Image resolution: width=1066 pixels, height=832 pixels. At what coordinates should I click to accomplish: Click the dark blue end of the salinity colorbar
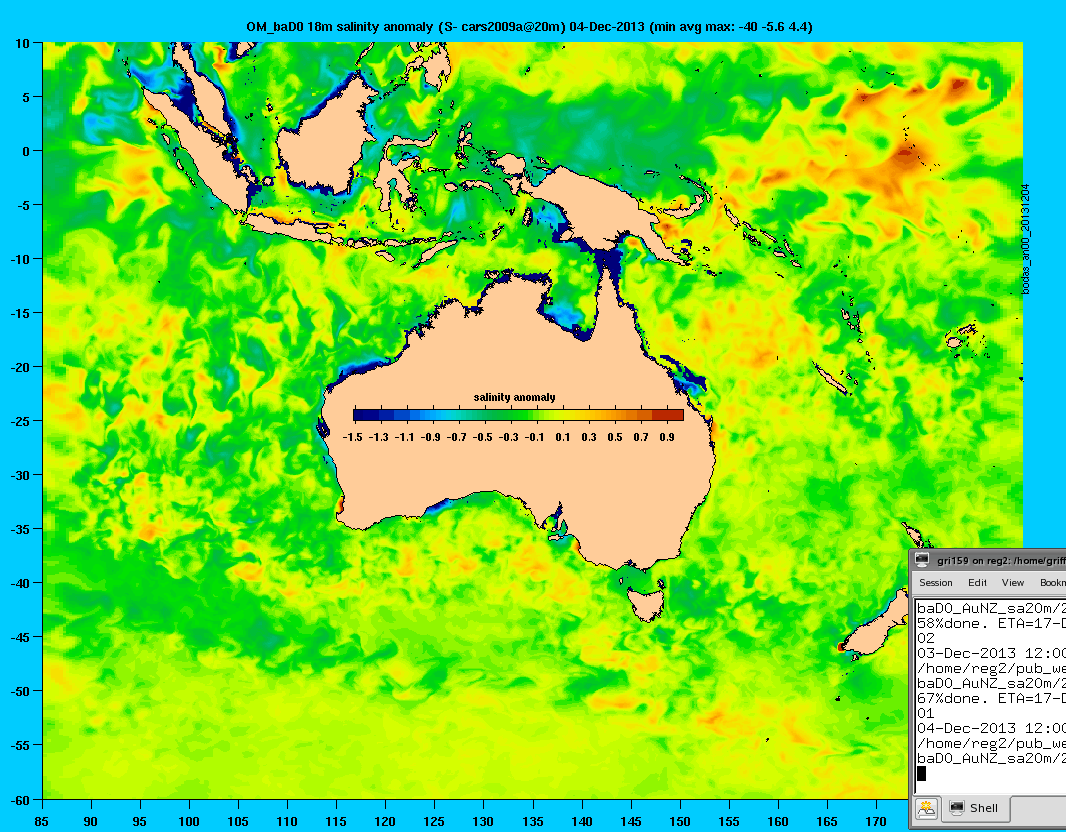pos(366,415)
